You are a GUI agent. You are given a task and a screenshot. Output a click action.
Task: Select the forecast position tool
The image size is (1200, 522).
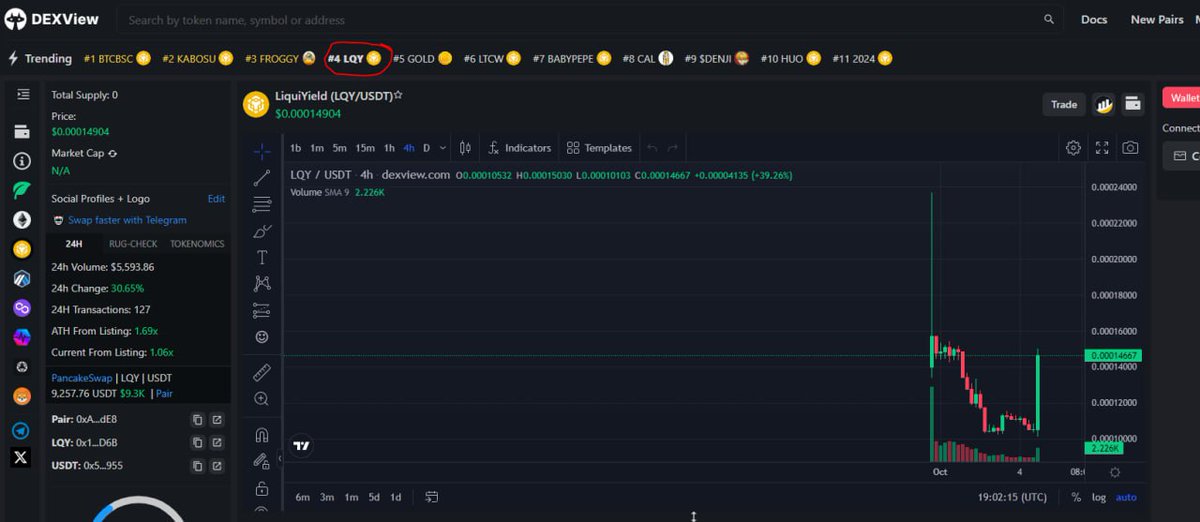[x=262, y=310]
